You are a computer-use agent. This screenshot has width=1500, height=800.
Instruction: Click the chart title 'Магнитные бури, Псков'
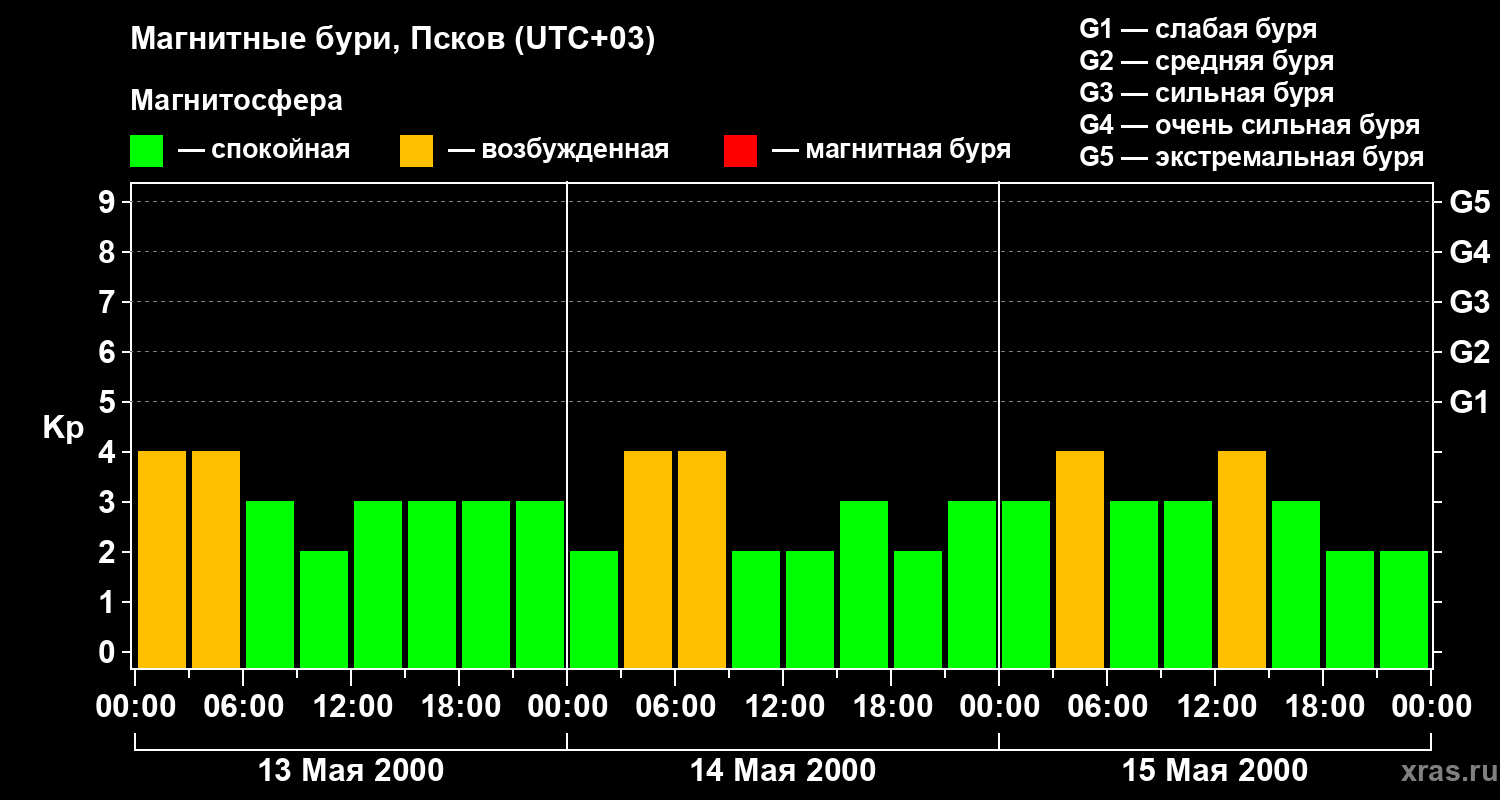tap(392, 40)
